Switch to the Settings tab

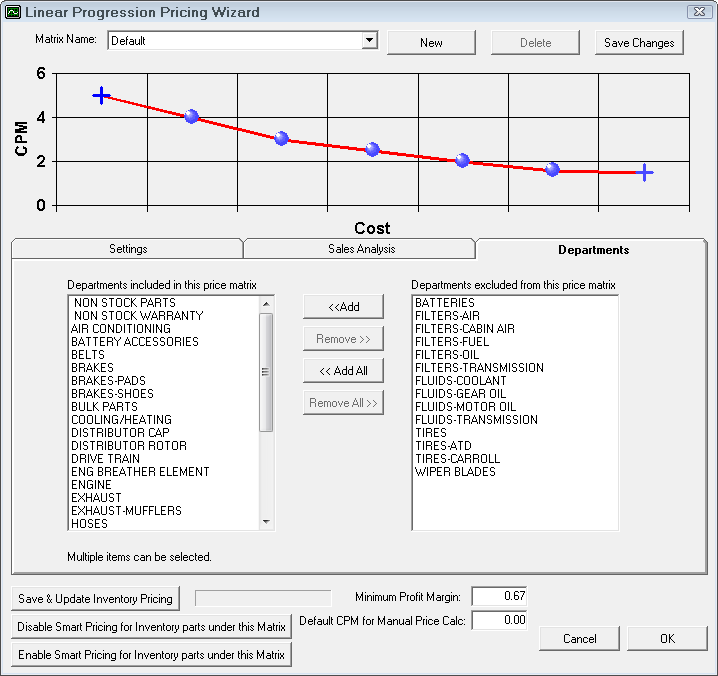128,249
